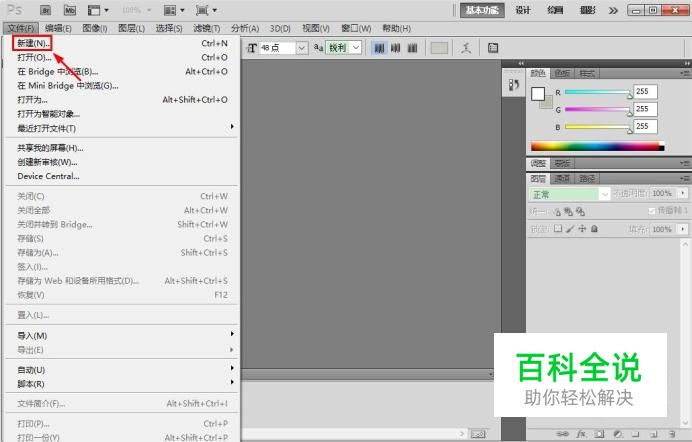This screenshot has height=442, width=692.
Task: Pick a color from the spectrum ramp
Action: pyautogui.click(x=597, y=146)
